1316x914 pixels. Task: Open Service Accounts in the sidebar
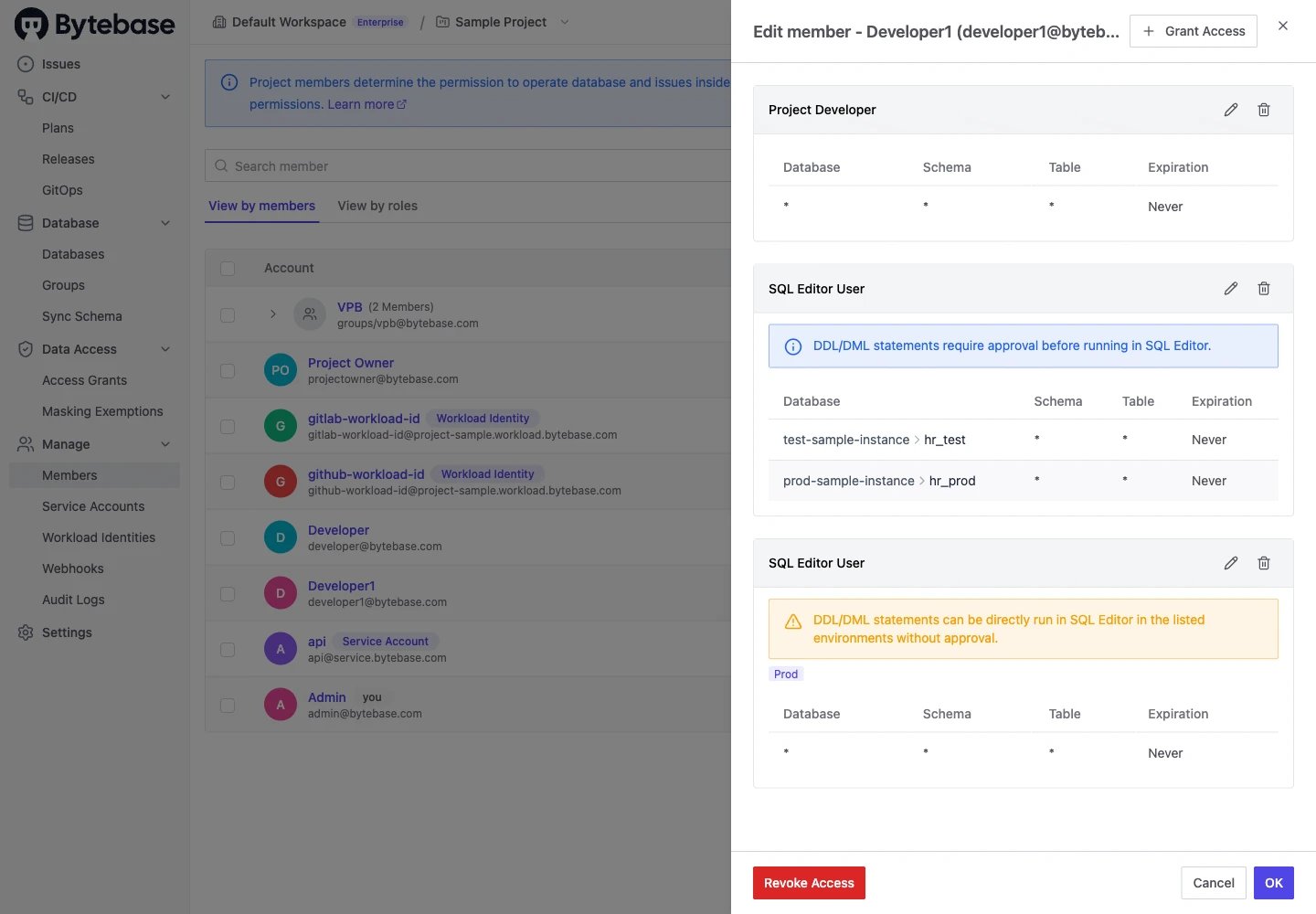point(93,506)
